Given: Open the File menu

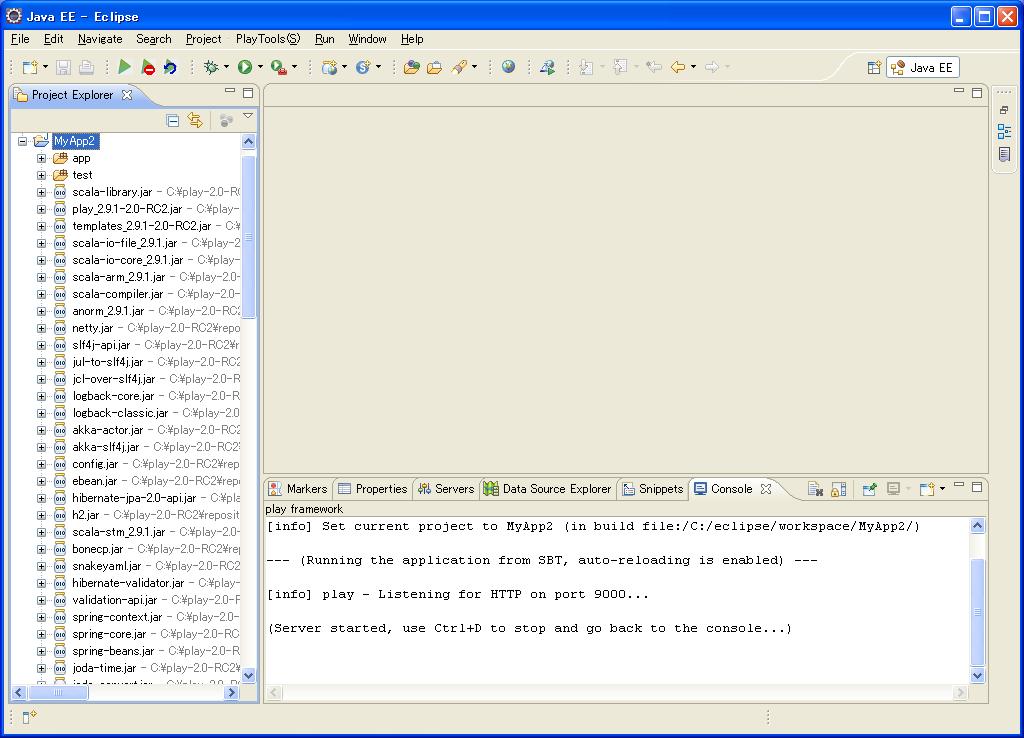Looking at the screenshot, I should tap(20, 39).
